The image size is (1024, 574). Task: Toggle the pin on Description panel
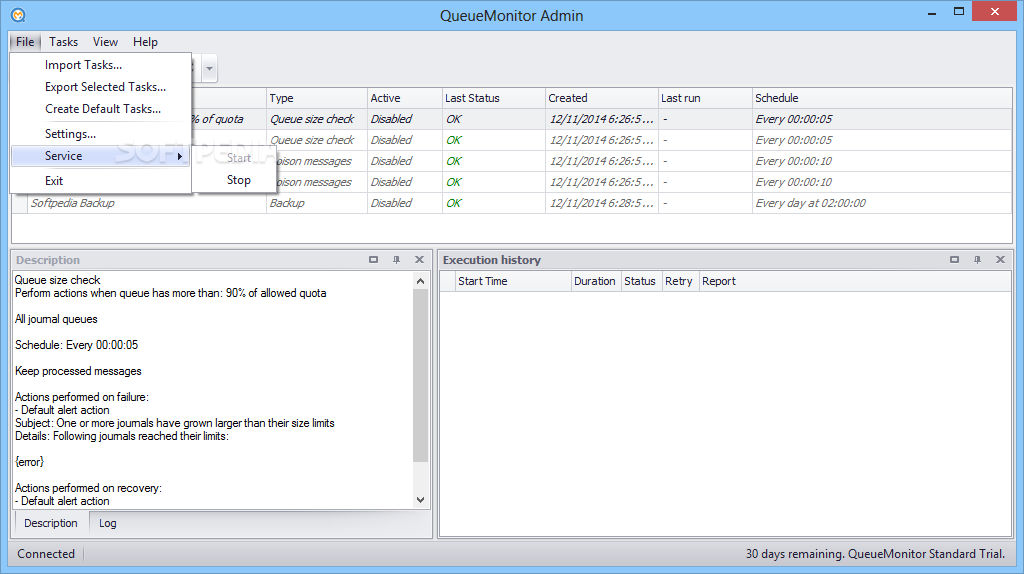coord(396,260)
